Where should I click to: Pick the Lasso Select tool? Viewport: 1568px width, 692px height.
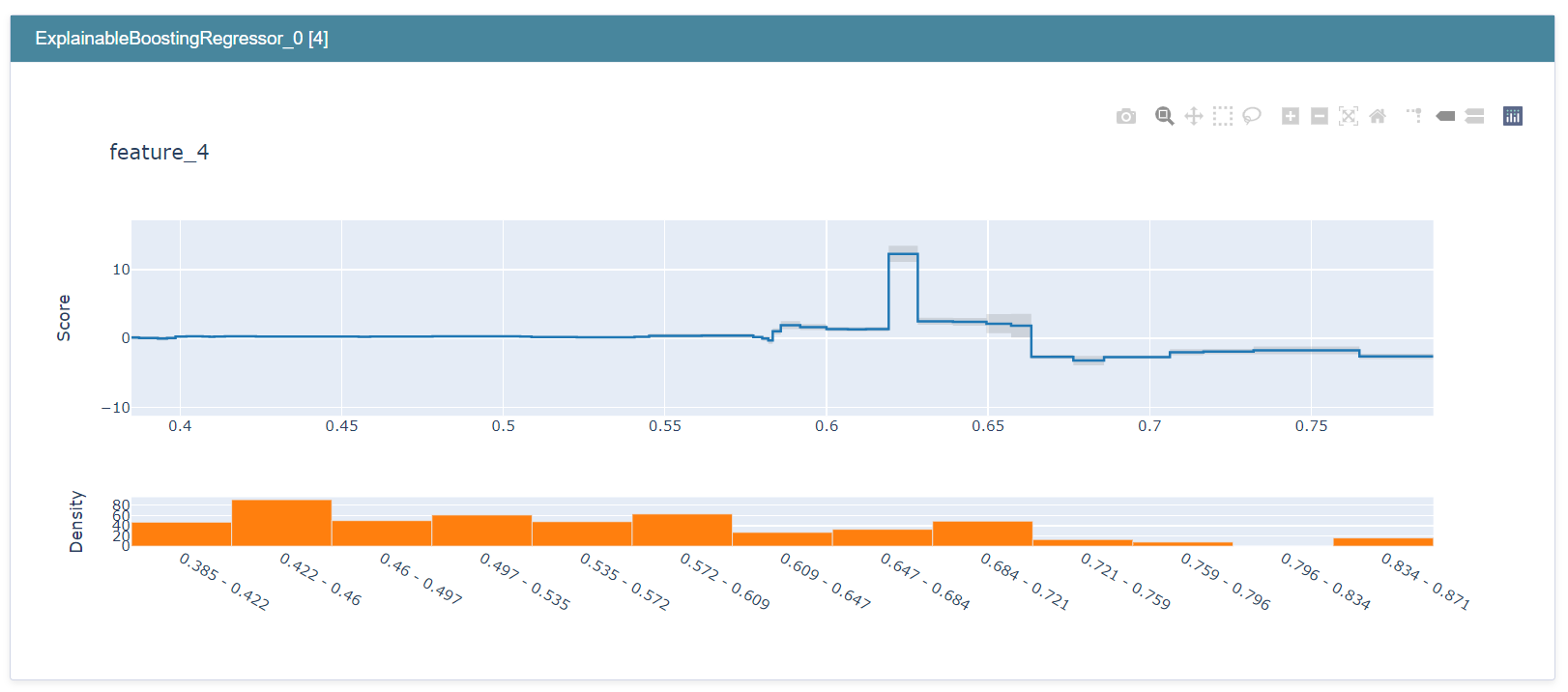[1252, 117]
